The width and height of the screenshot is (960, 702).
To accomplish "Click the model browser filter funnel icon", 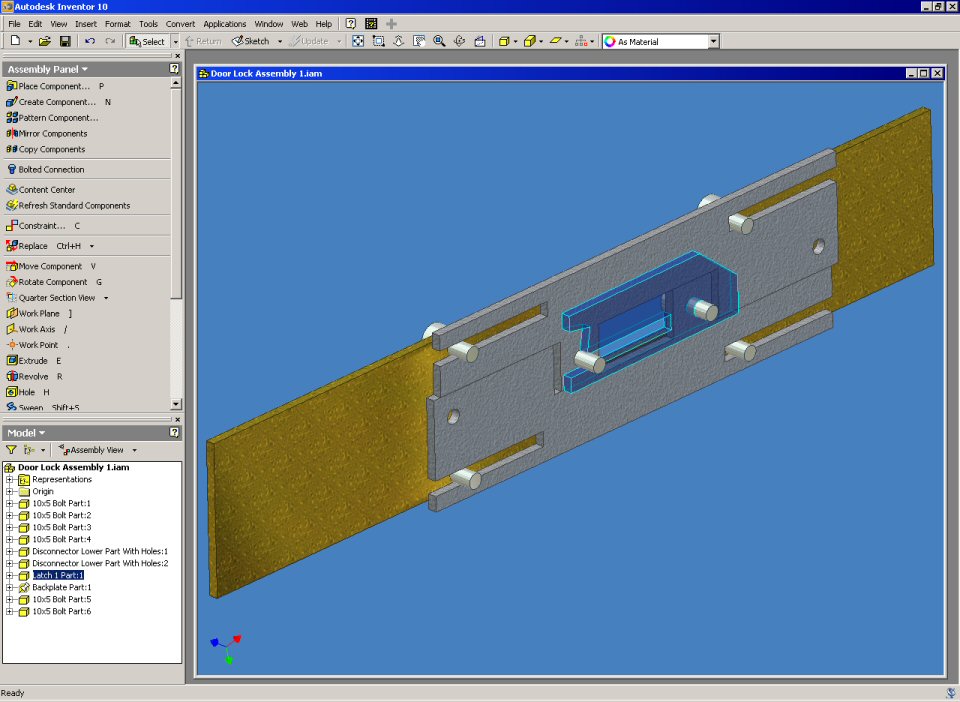I will pyautogui.click(x=11, y=450).
